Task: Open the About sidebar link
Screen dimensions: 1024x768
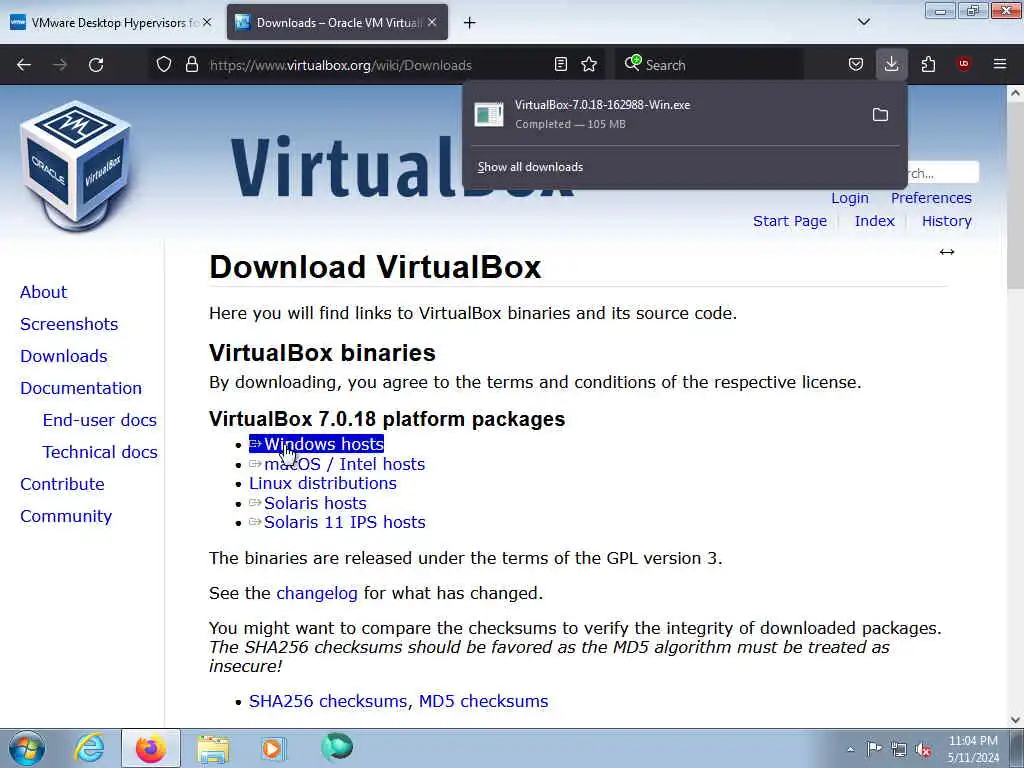Action: click(x=44, y=292)
